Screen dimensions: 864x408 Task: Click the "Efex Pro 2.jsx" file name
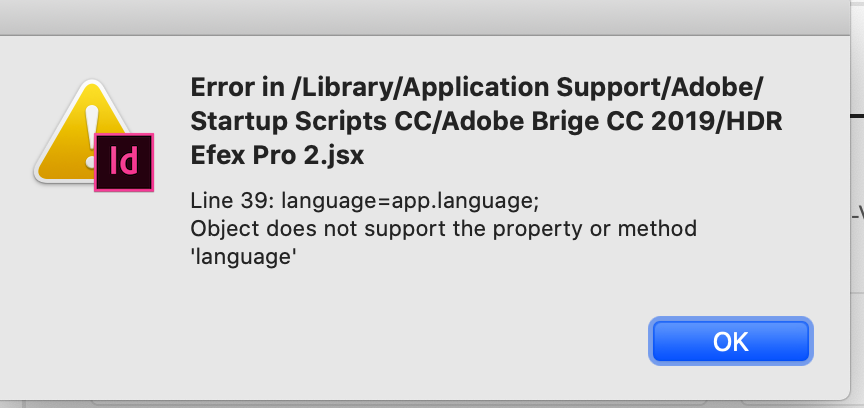pos(276,157)
